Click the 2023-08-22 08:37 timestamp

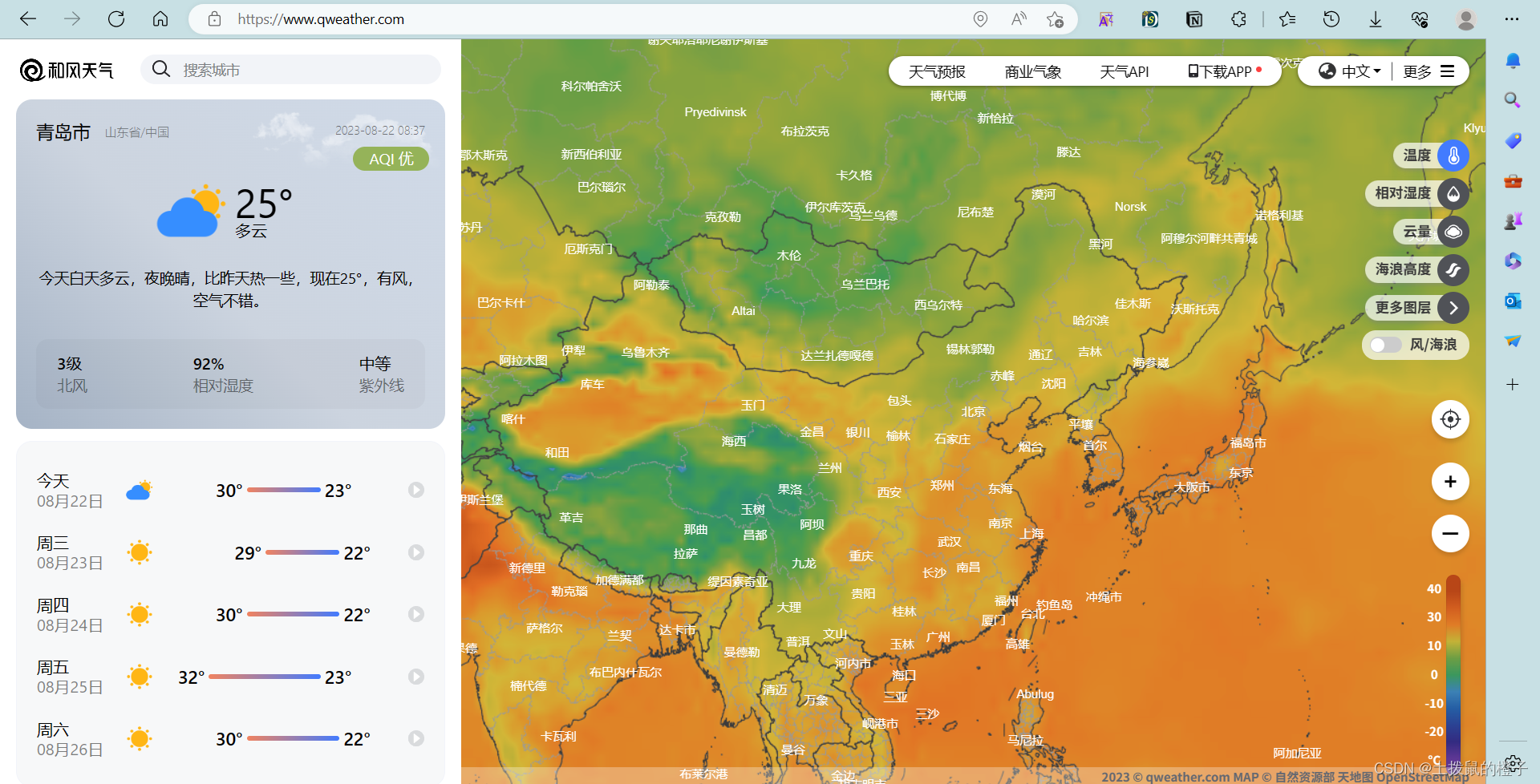click(x=380, y=131)
